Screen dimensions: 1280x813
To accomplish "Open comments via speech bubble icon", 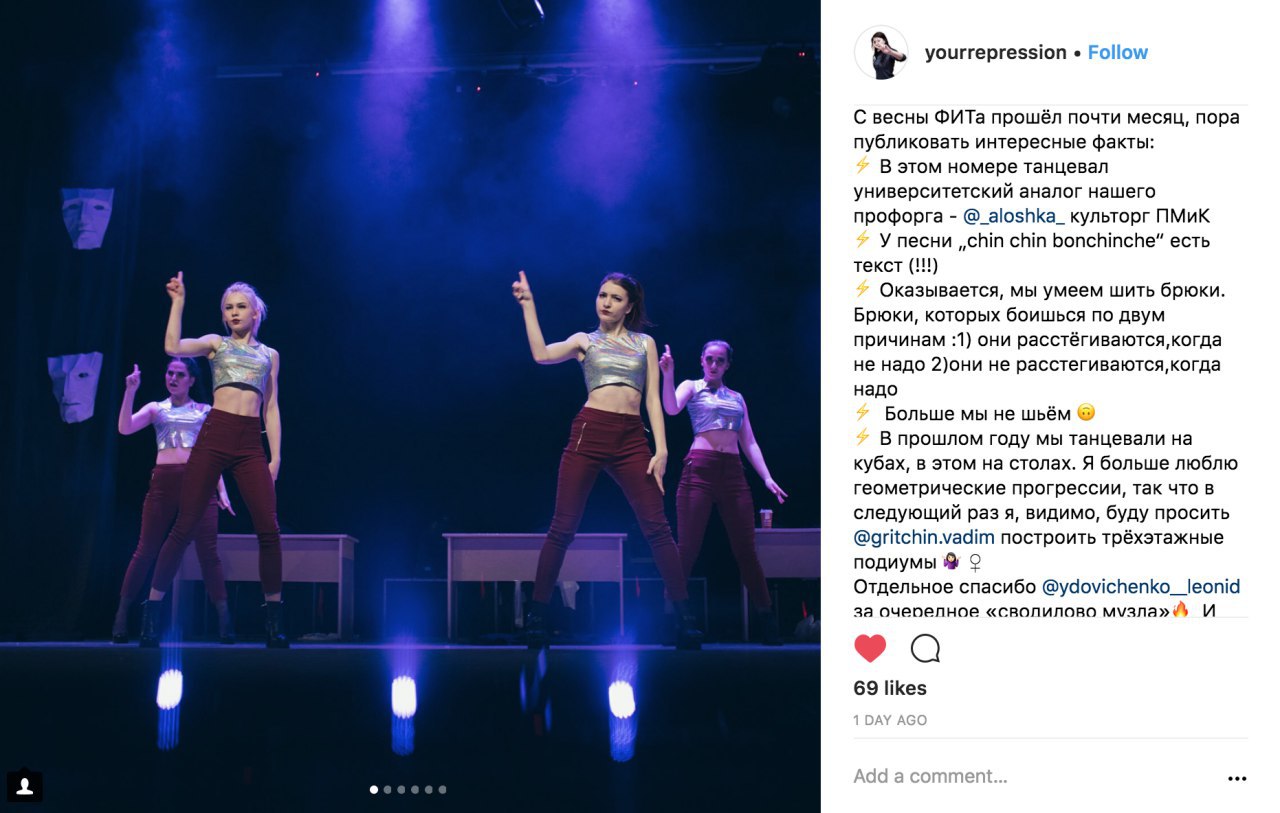I will 925,649.
